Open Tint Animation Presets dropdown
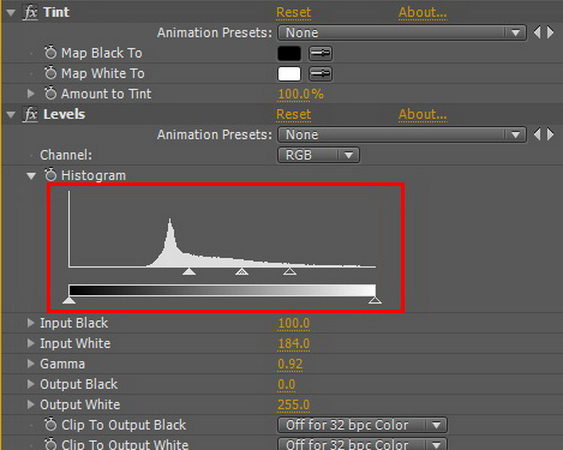 click(x=402, y=33)
